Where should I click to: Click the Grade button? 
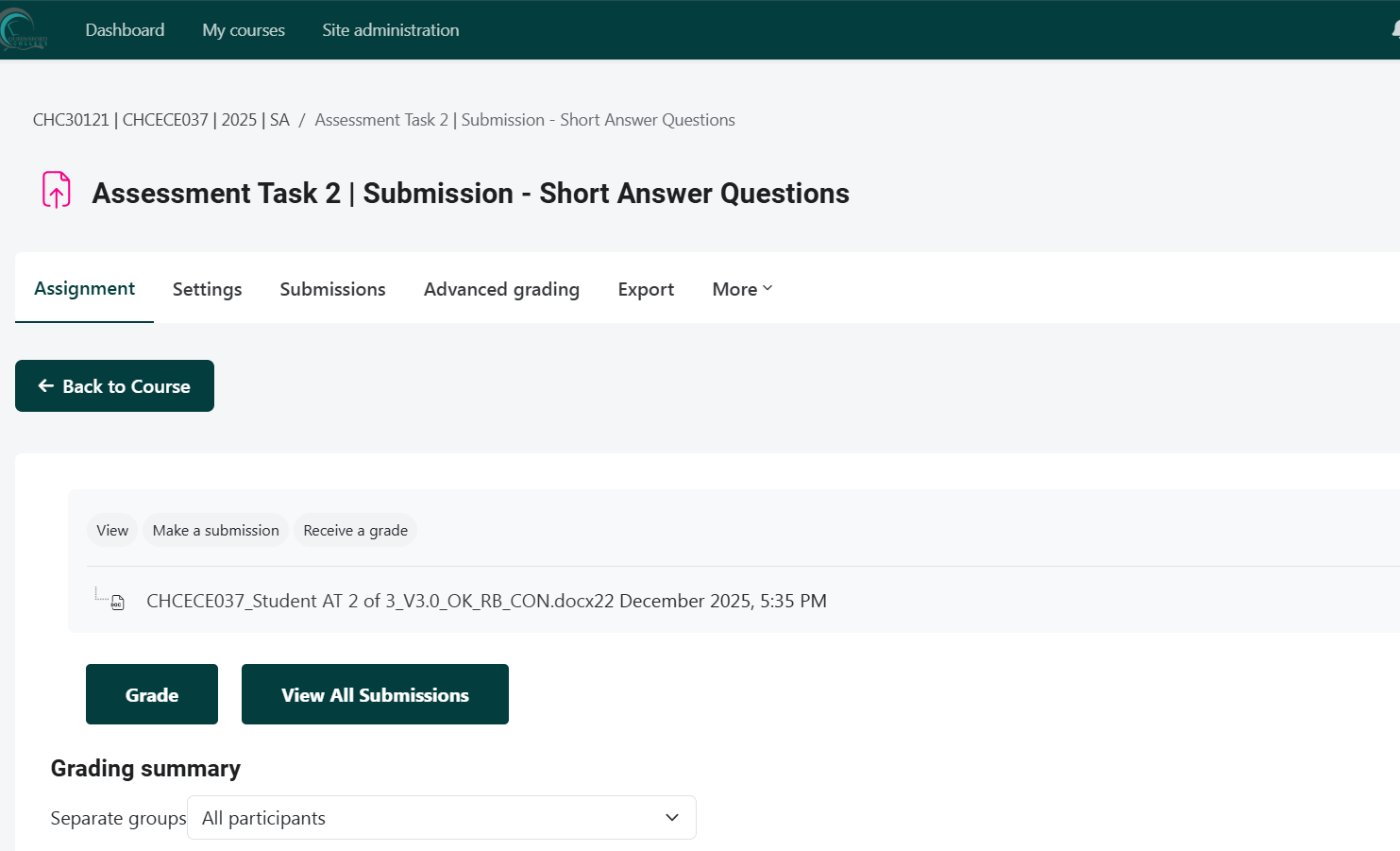pos(152,695)
